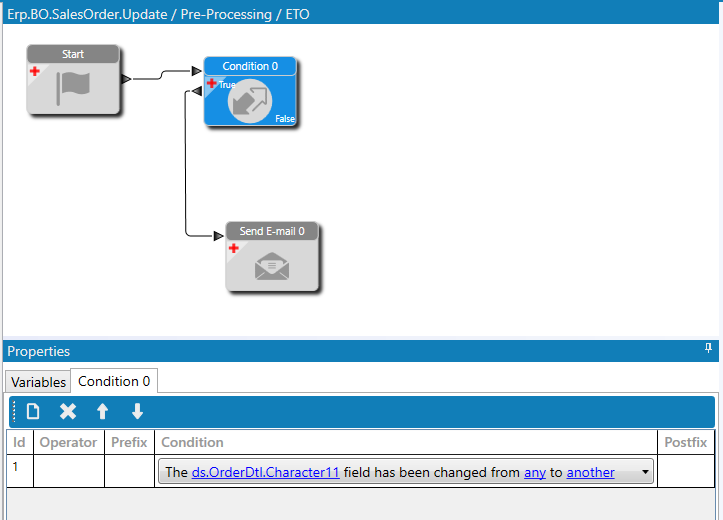
Task: Move condition row up
Action: tap(102, 411)
